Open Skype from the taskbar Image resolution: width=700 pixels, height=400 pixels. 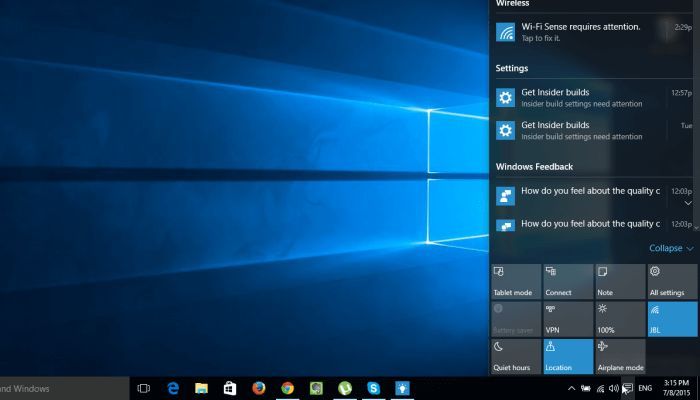373,388
